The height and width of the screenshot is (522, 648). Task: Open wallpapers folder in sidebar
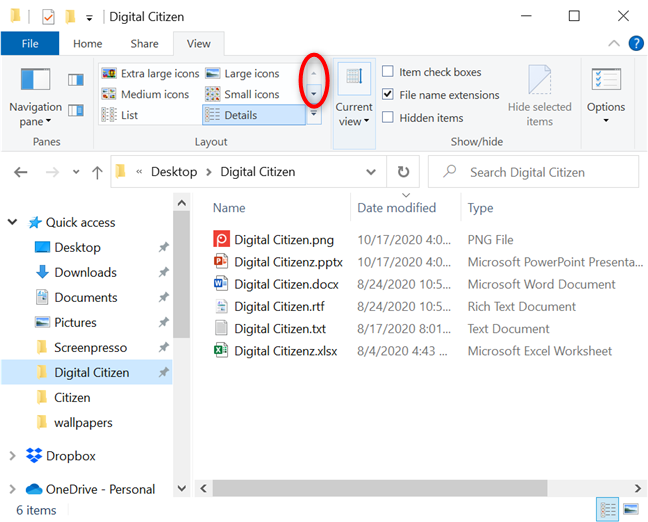click(83, 422)
